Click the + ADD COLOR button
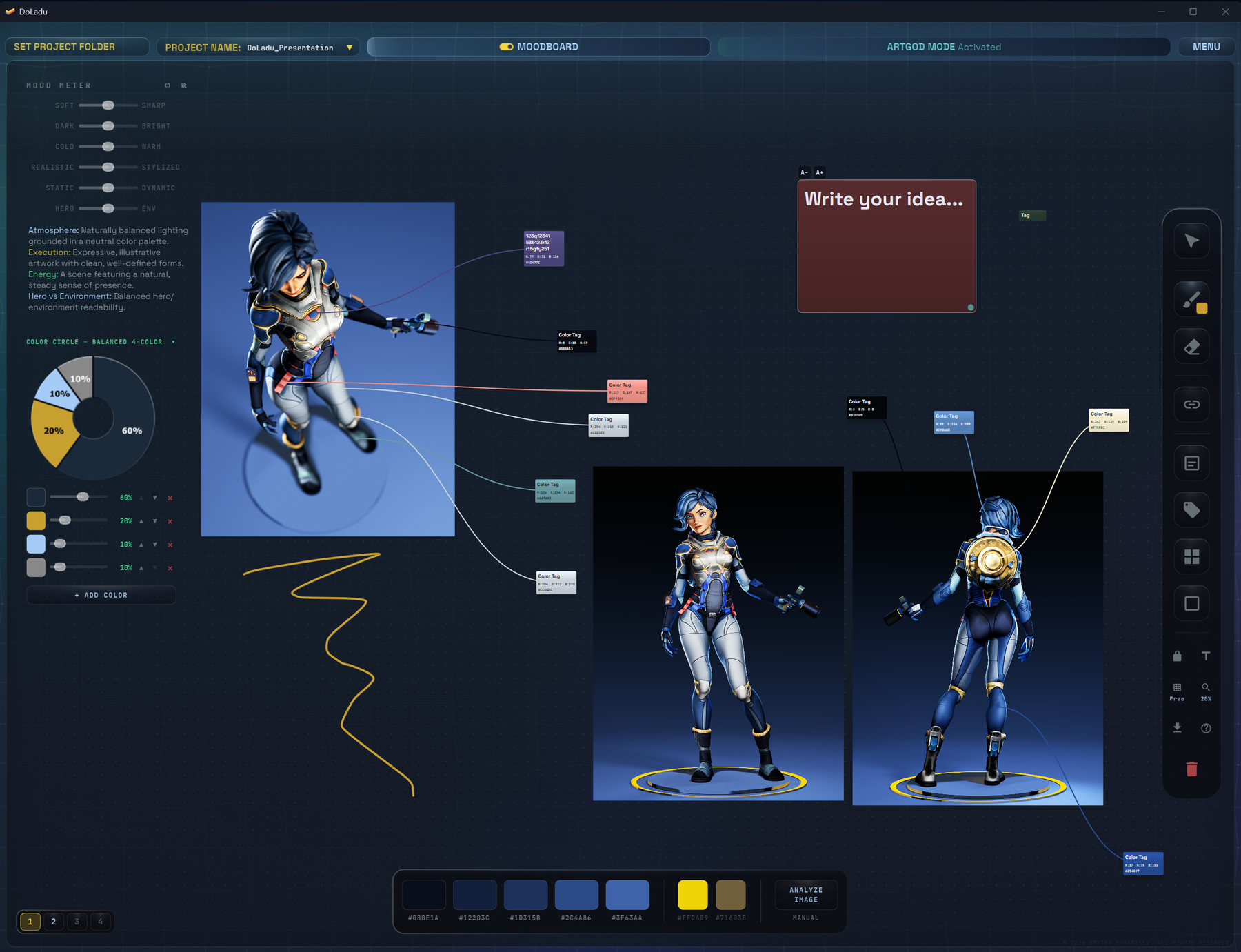Viewport: 1241px width, 952px height. 101,595
